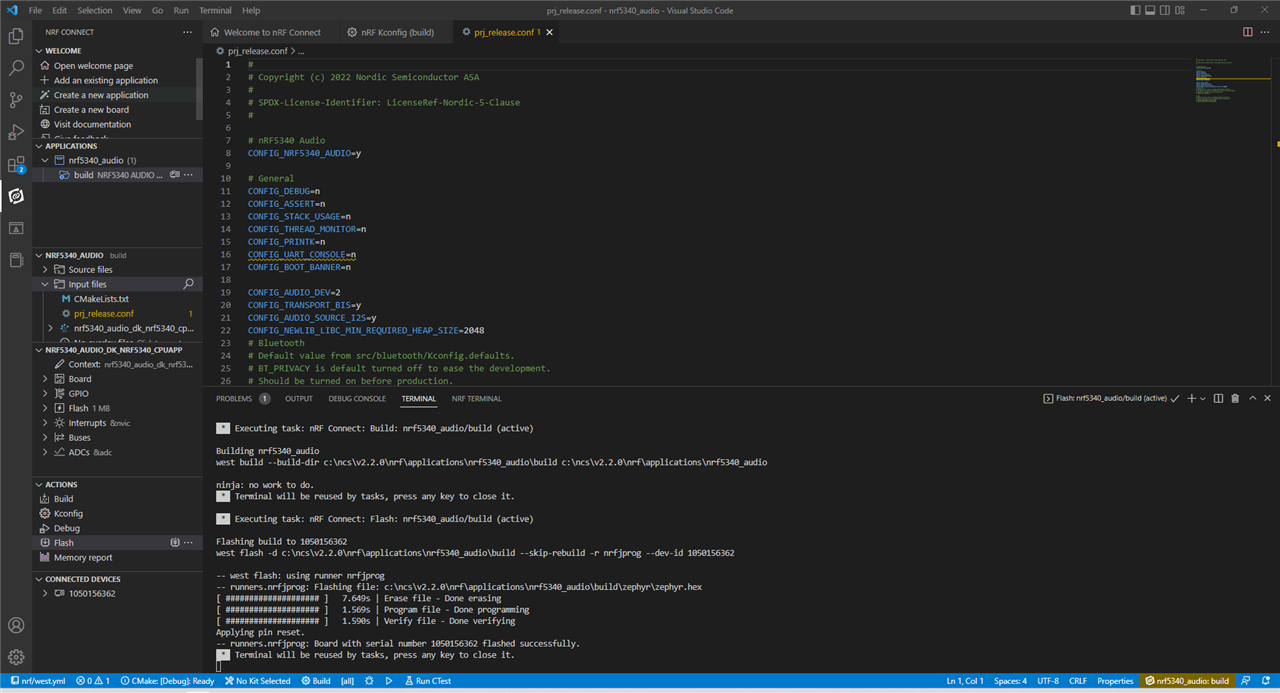This screenshot has width=1280, height=693.
Task: Expand the Source files folder
Action: (89, 269)
